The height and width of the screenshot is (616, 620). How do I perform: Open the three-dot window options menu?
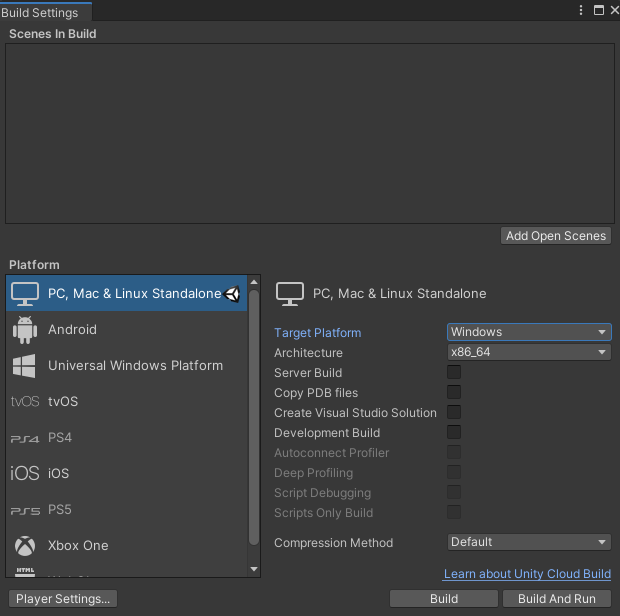[580, 10]
